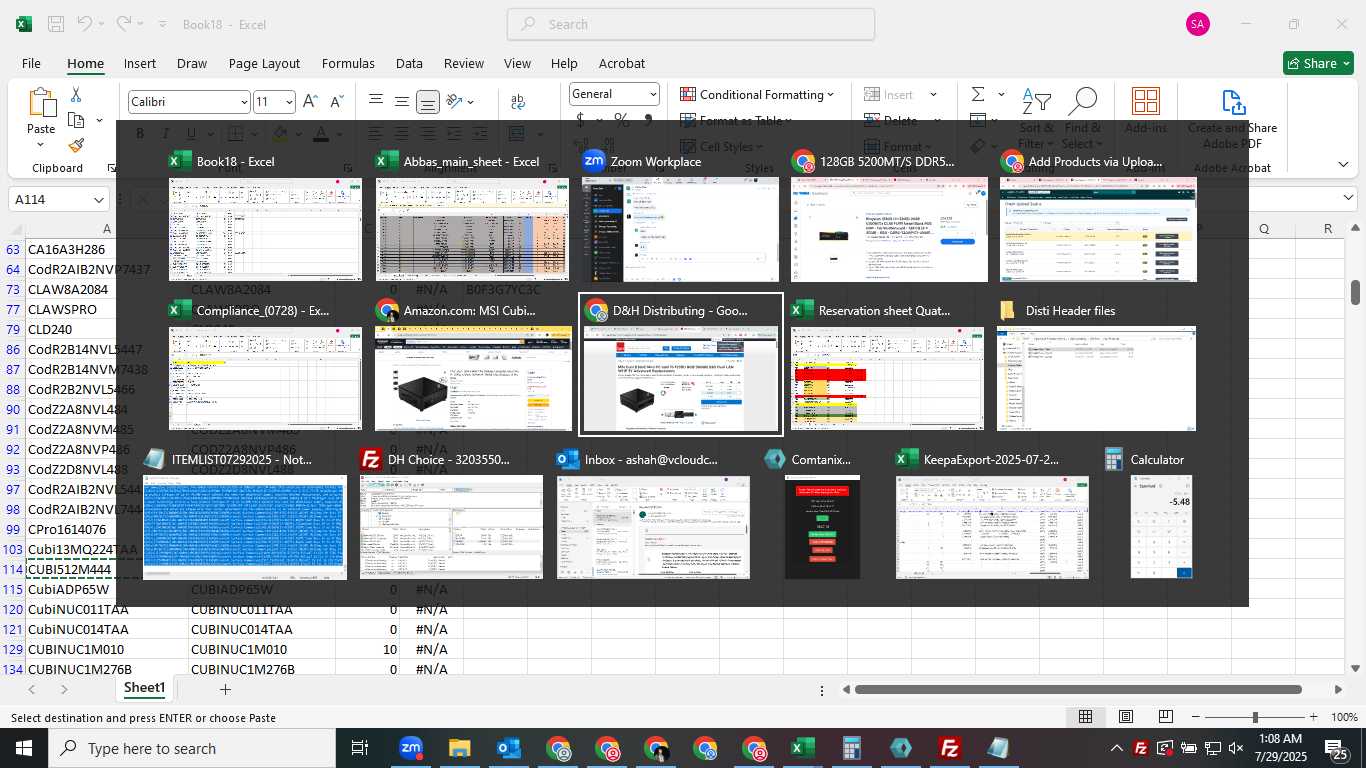1366x768 pixels.
Task: Click the Save icon in title bar
Action: pyautogui.click(x=56, y=24)
